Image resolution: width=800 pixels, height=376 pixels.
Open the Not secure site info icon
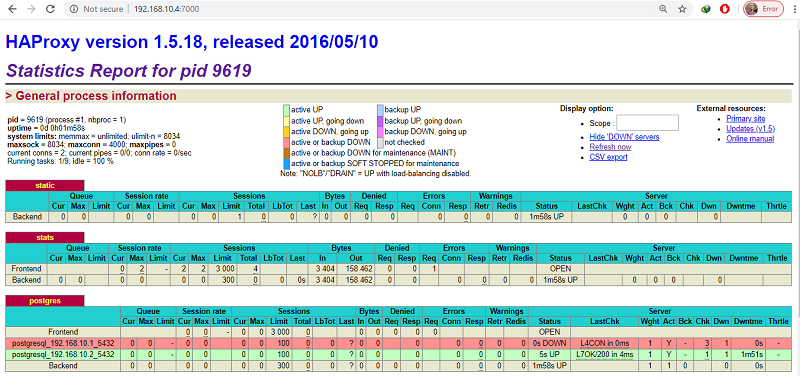73,9
